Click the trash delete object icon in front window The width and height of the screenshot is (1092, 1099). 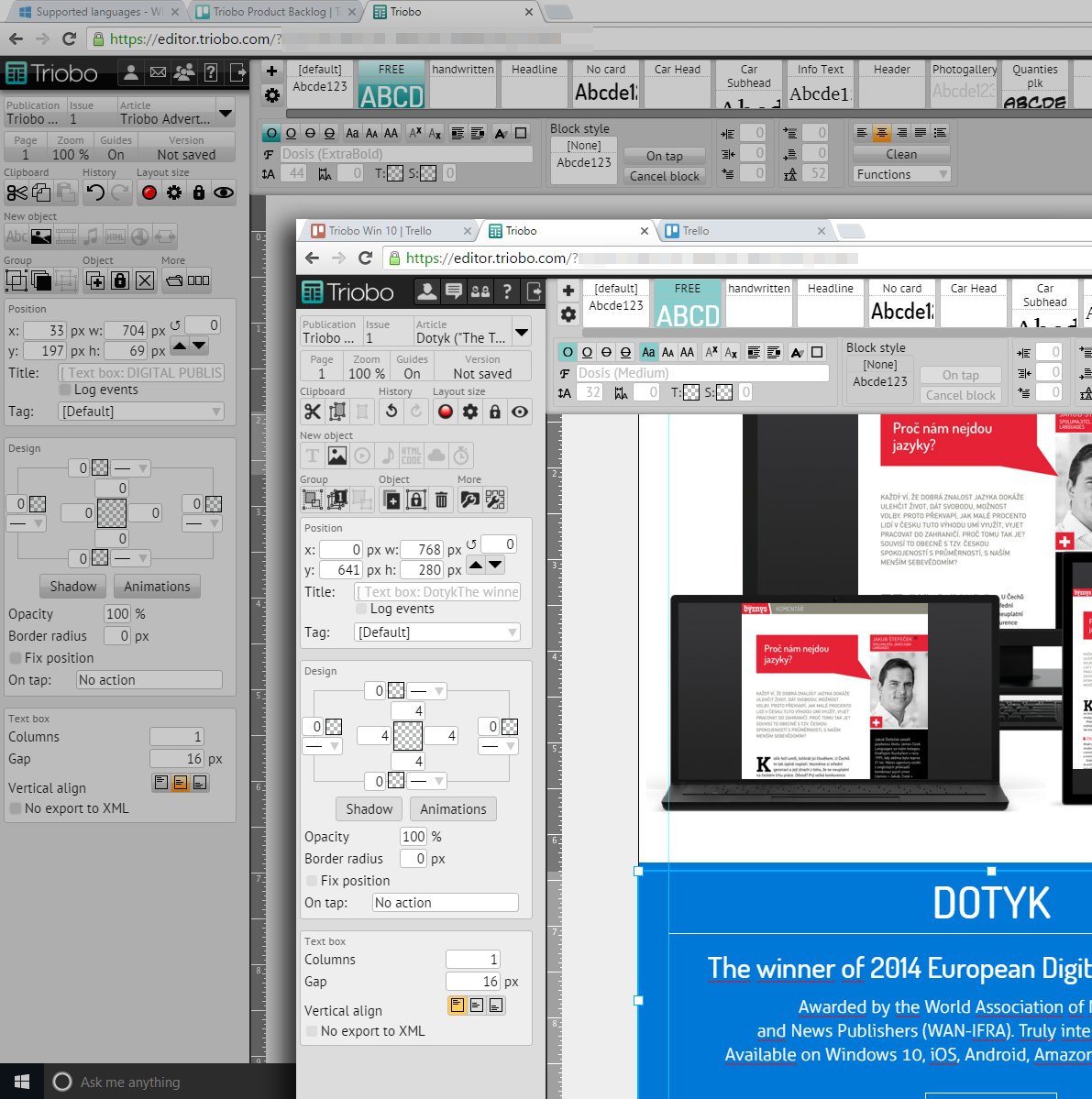coord(442,500)
